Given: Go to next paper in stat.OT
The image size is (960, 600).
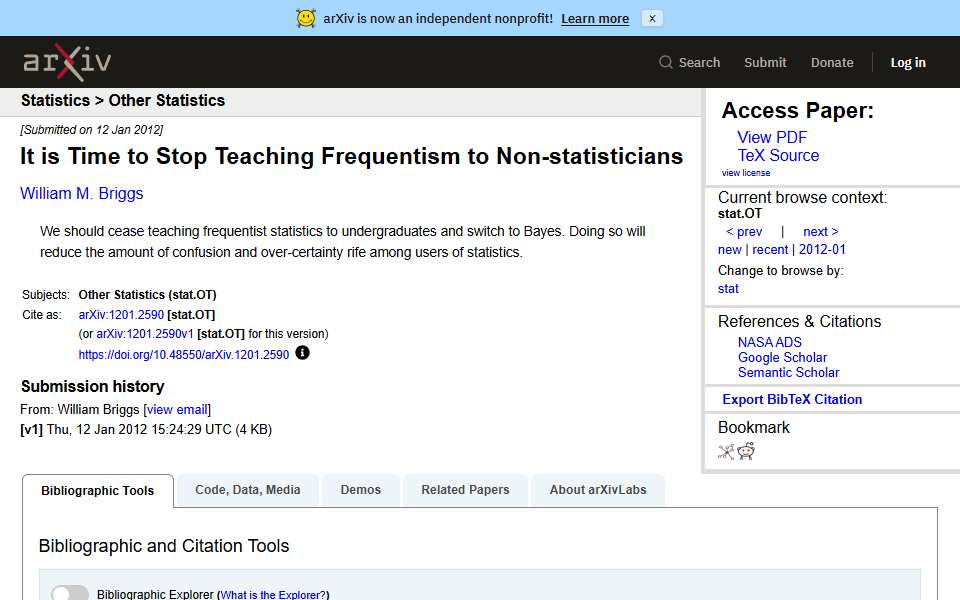Looking at the screenshot, I should click(820, 231).
